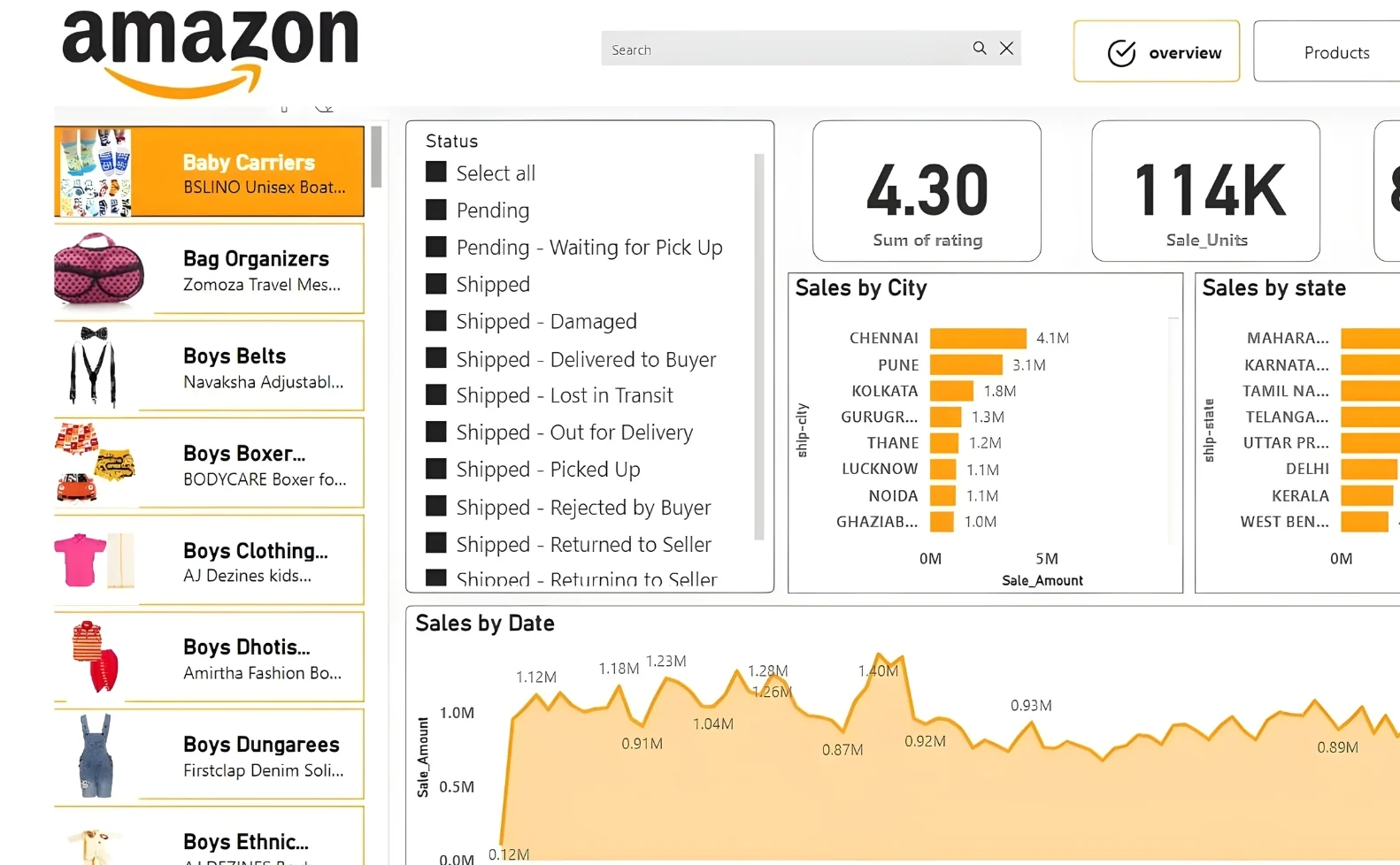Click the overview checkmark icon

(x=1121, y=53)
